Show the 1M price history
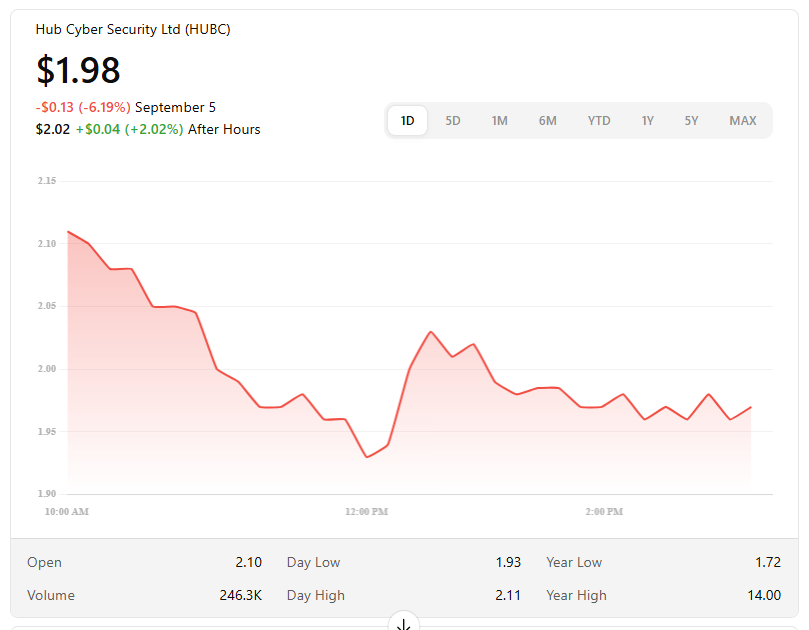Screen dimensions: 809x630 pyautogui.click(x=499, y=121)
